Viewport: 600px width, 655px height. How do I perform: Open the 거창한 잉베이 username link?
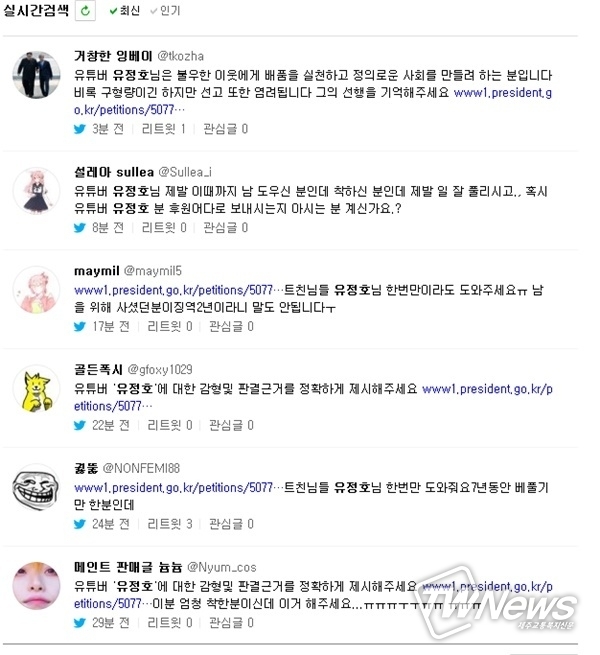(113, 56)
